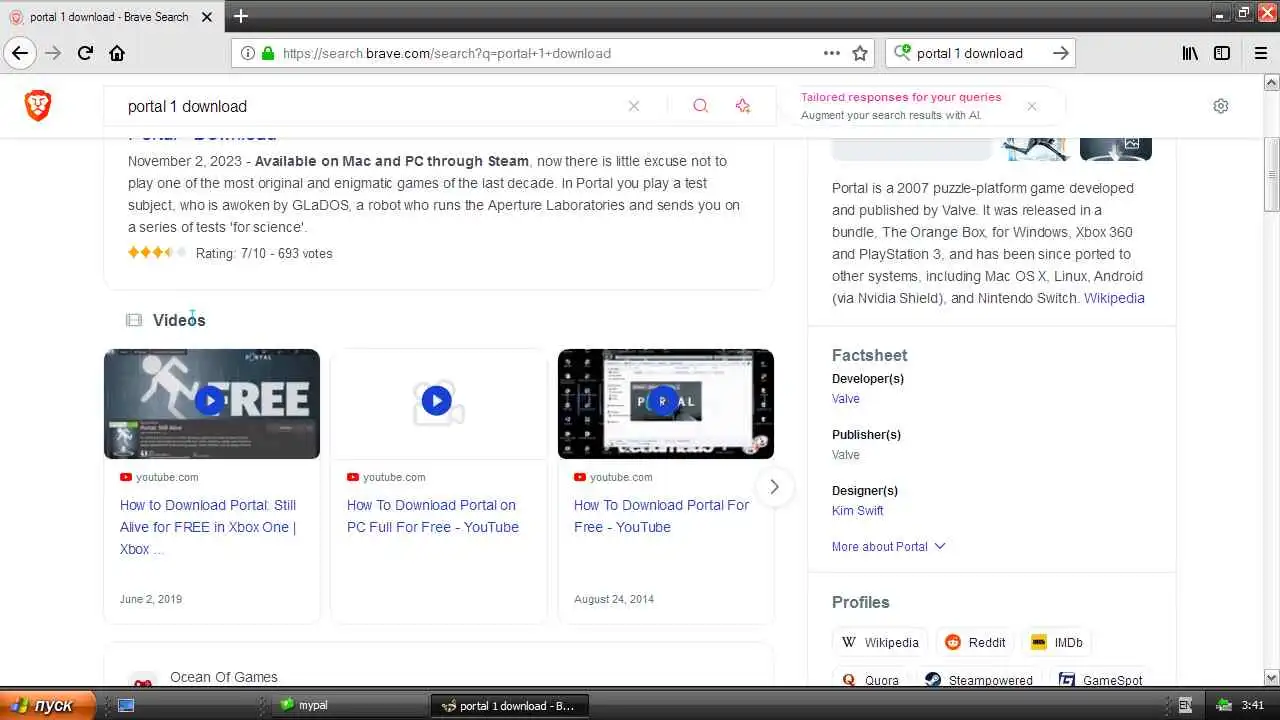
Task: Open How To Download Portal For Free link
Action: [661, 516]
